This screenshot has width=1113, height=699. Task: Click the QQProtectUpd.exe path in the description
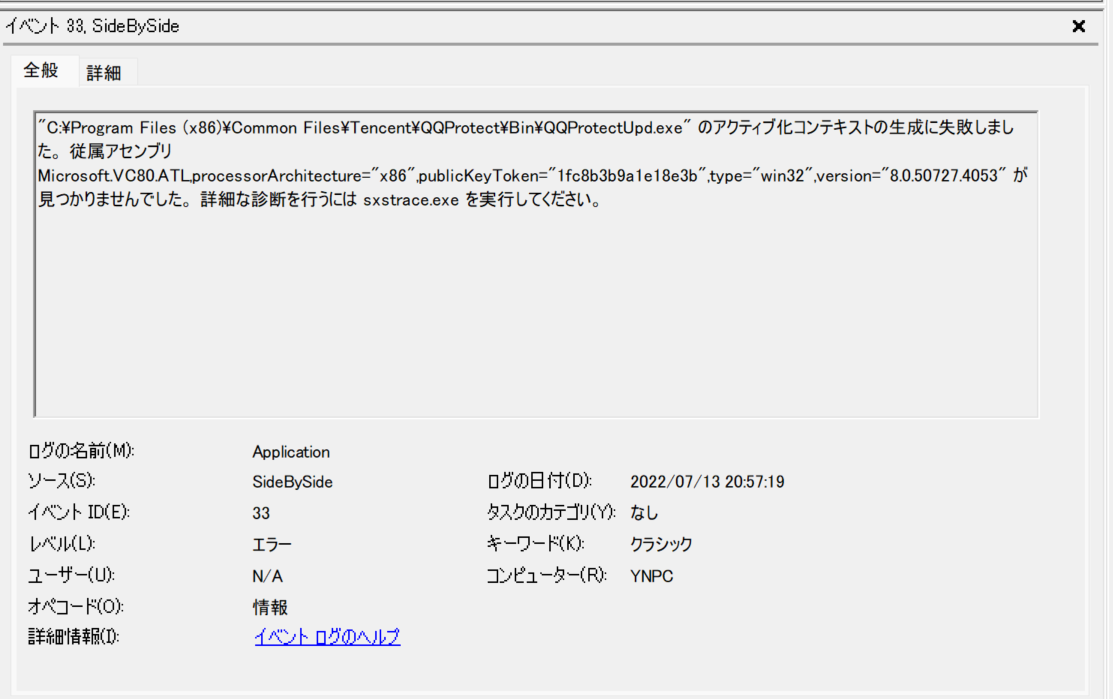click(x=364, y=128)
